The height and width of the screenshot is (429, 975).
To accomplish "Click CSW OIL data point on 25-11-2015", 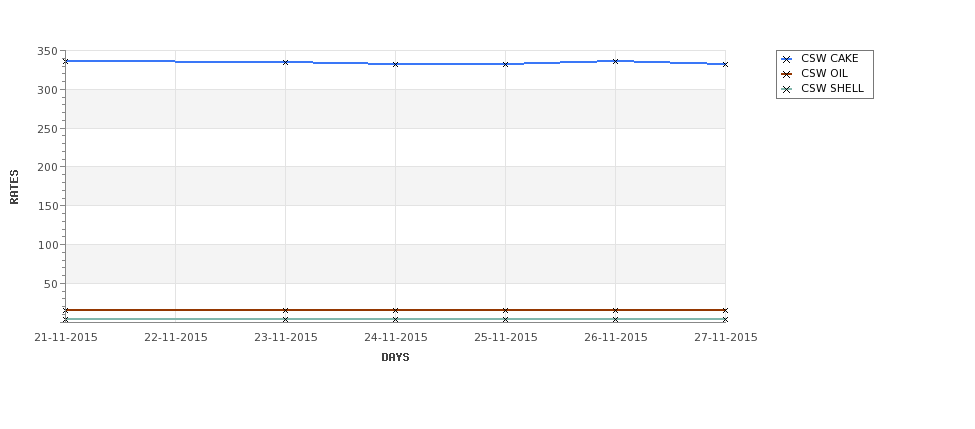I will pos(506,310).
